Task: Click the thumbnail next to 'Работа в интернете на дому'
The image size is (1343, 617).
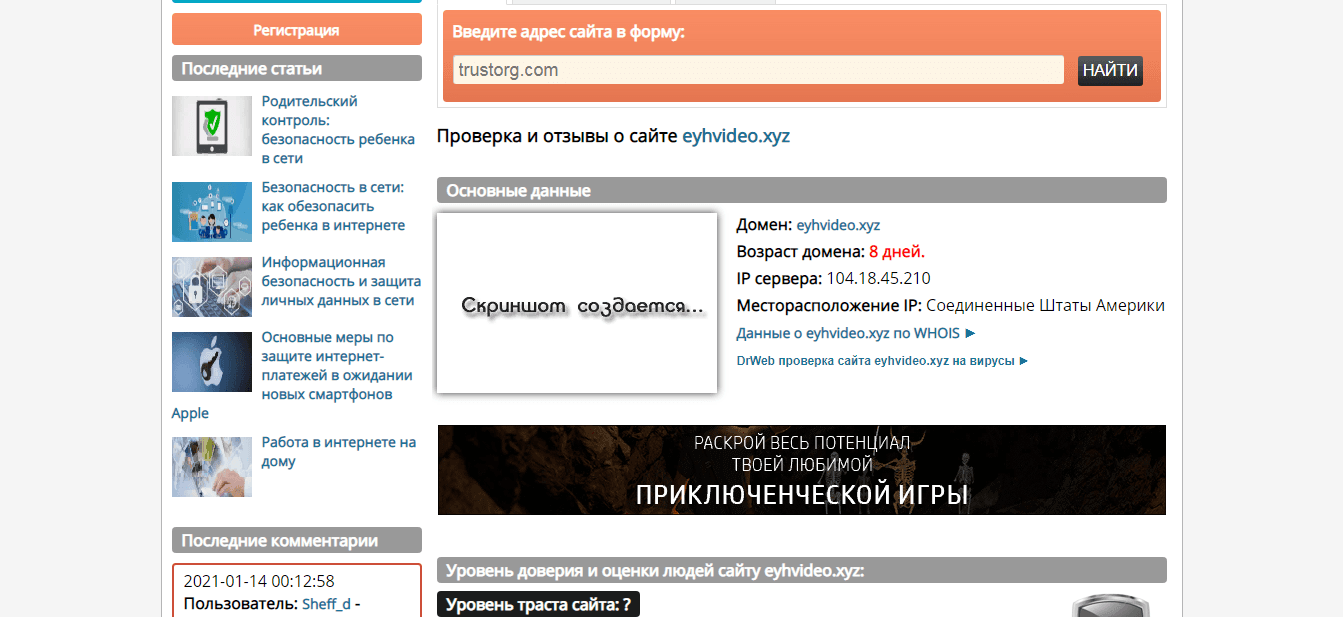Action: 211,467
